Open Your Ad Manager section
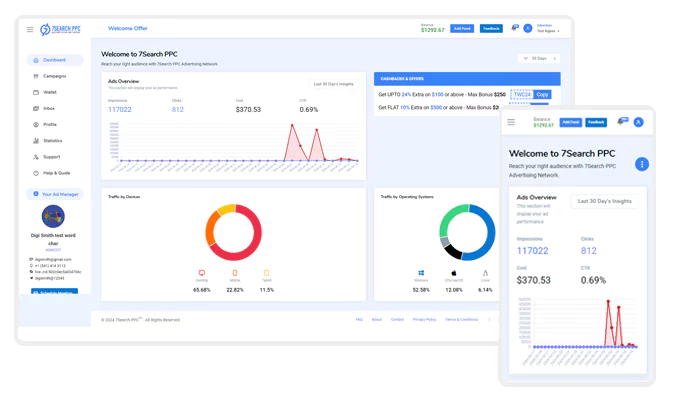 pyautogui.click(x=55, y=194)
